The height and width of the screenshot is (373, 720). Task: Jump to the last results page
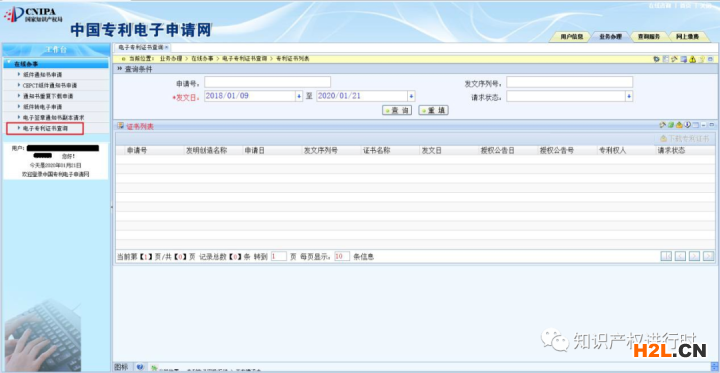click(709, 256)
